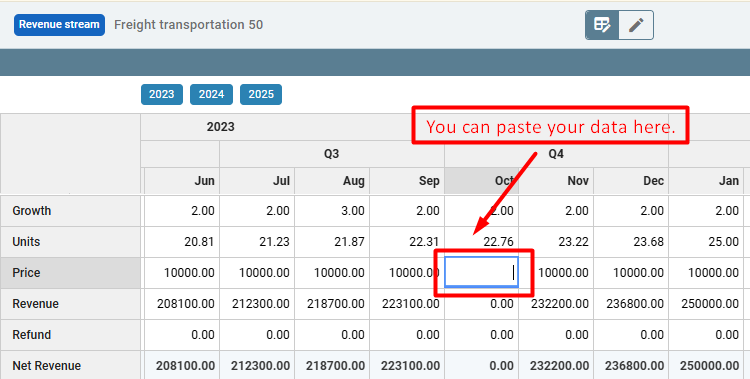Select Price cell for Nov

pos(556,273)
